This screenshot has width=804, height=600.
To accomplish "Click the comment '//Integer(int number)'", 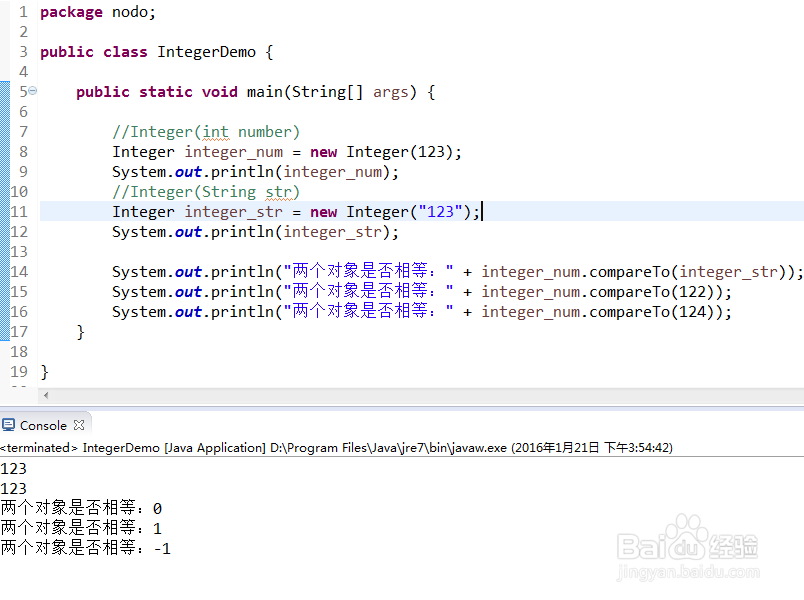I will click(206, 132).
